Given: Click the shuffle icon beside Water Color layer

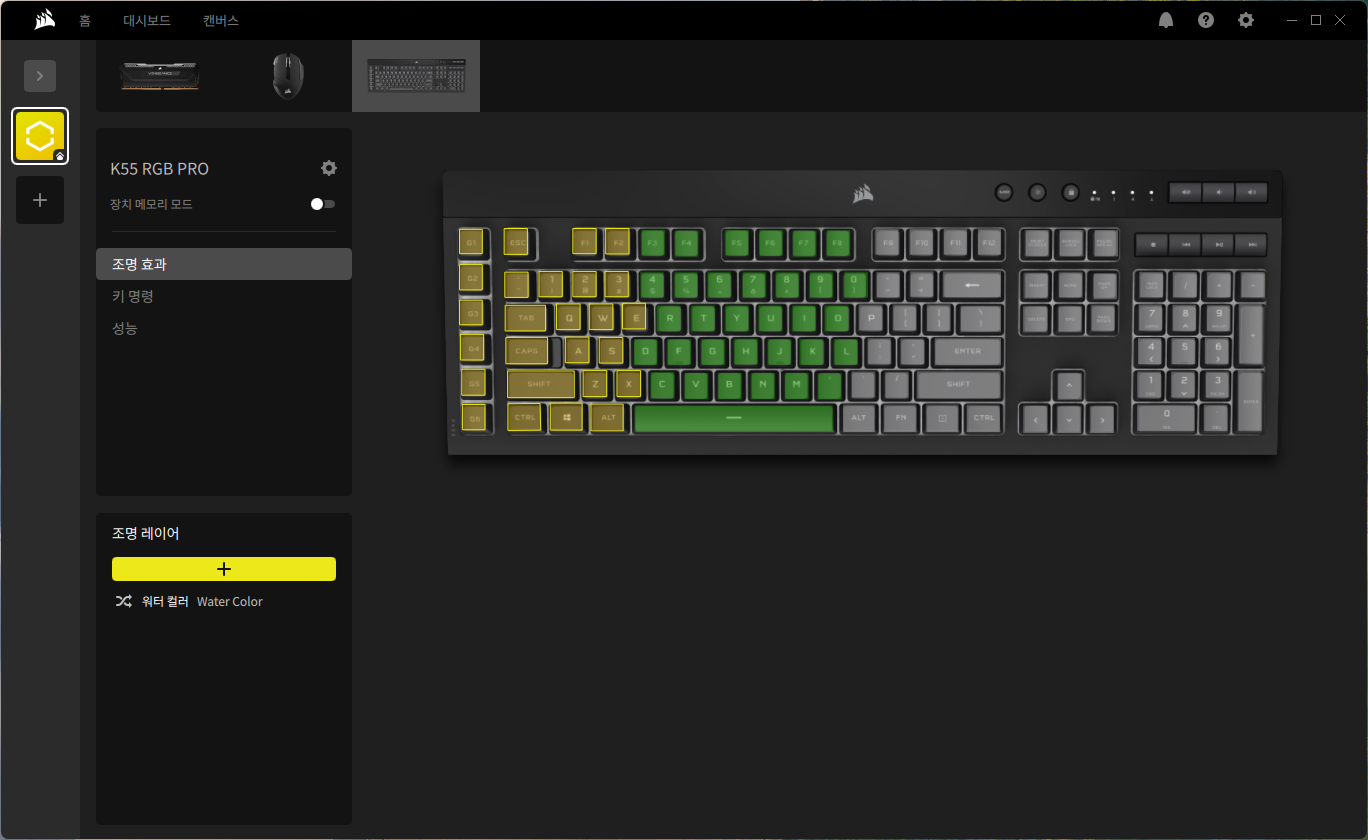Looking at the screenshot, I should [x=123, y=601].
